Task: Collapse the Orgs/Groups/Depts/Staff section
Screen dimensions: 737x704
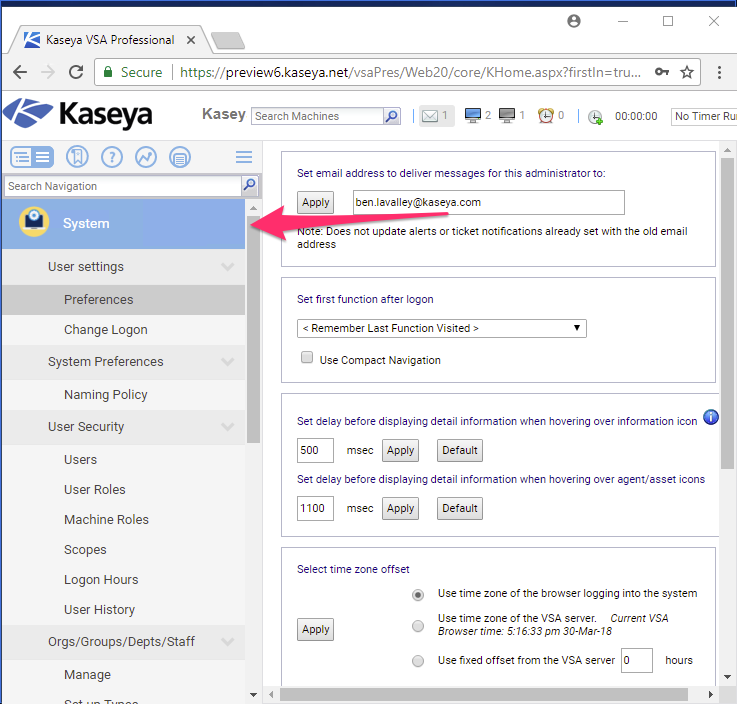Action: [x=227, y=642]
